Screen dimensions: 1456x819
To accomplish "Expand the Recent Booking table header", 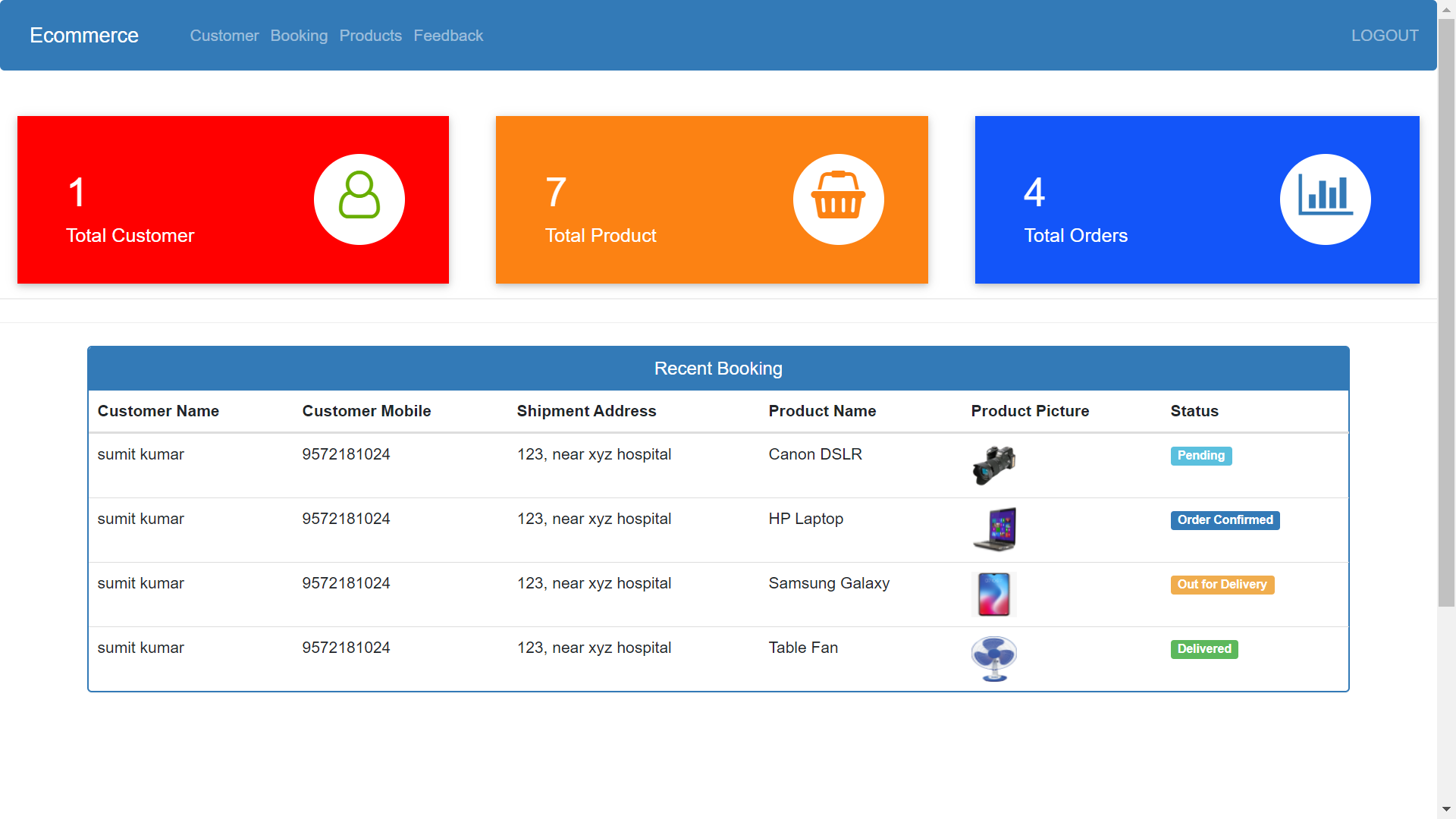I will 718,368.
